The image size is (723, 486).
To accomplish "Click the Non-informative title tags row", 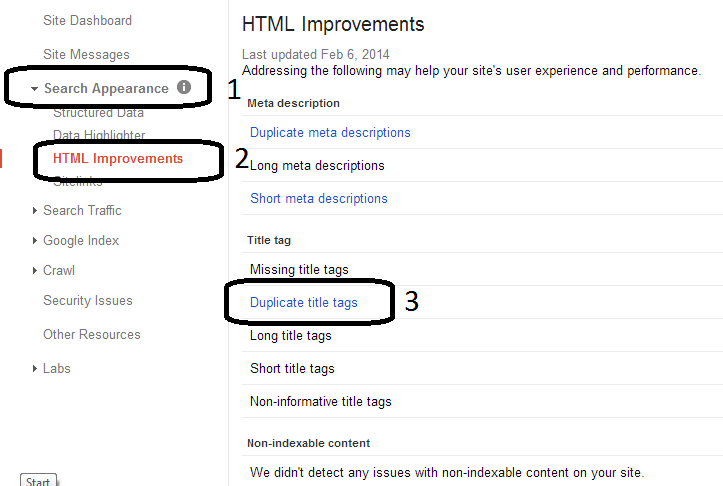I will coord(320,401).
